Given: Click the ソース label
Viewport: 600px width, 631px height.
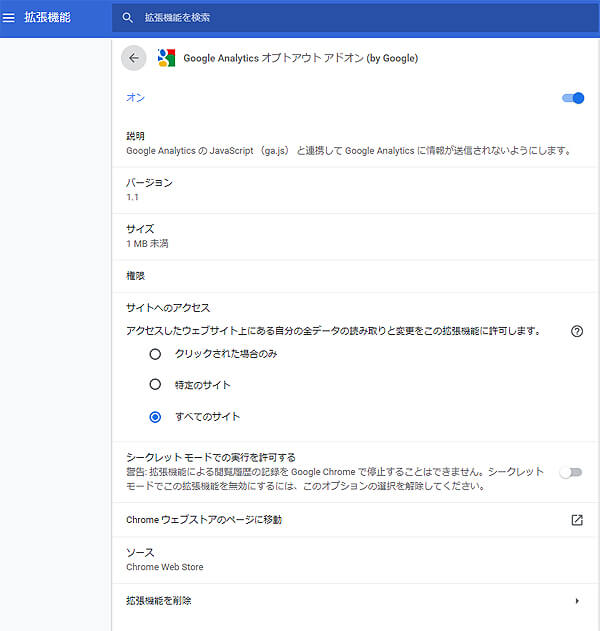Looking at the screenshot, I should click(140, 553).
